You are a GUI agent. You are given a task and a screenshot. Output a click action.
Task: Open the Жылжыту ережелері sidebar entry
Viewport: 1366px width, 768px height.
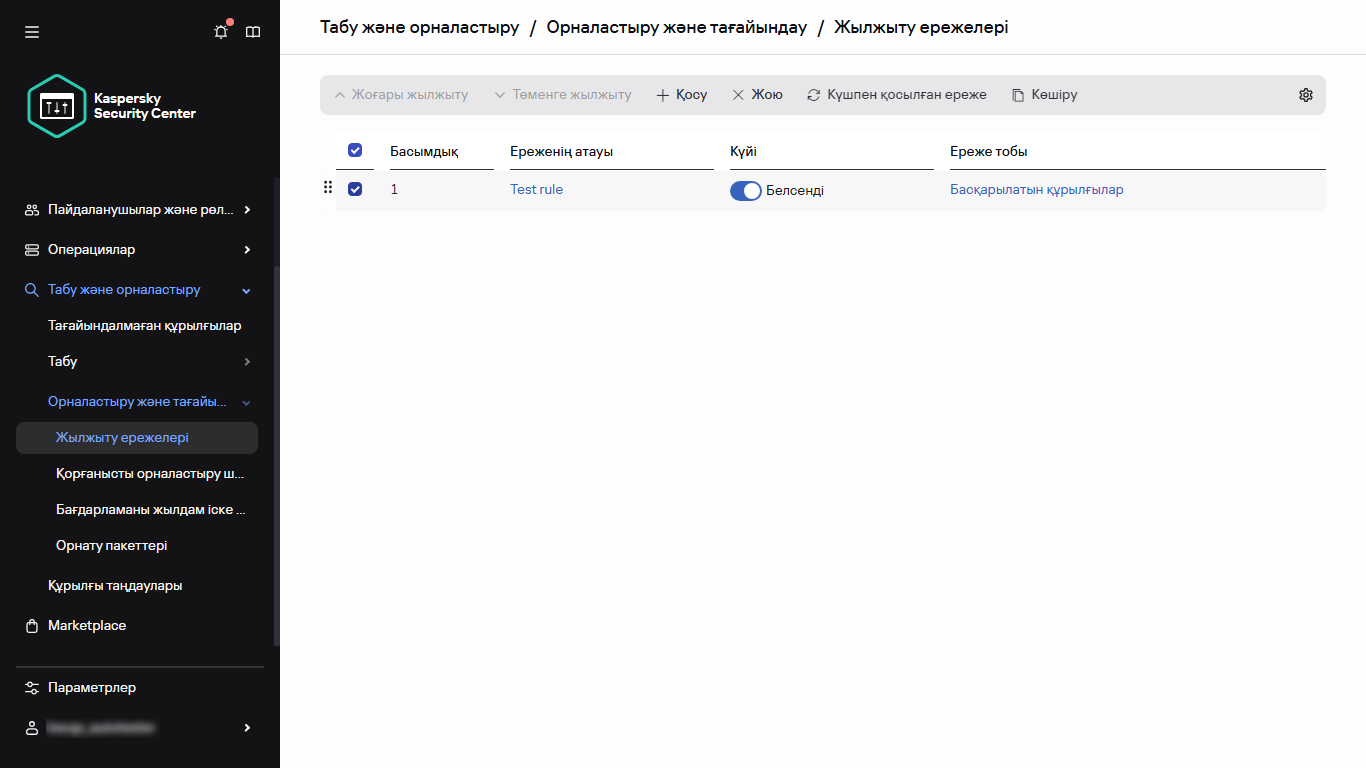click(119, 437)
